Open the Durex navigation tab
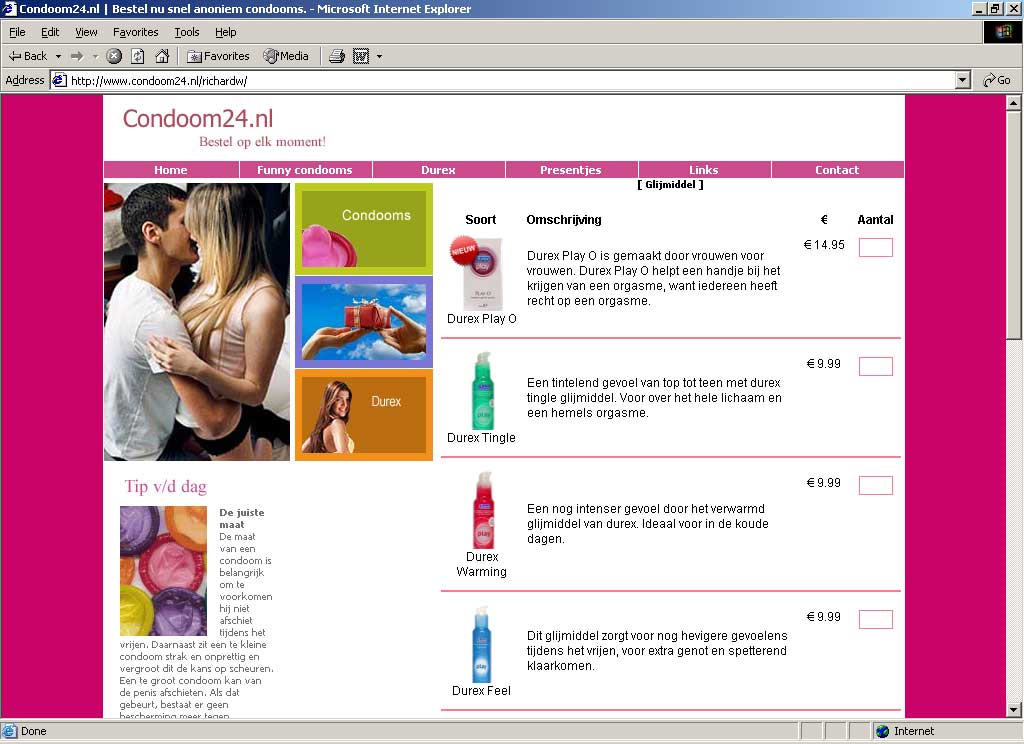 tap(438, 170)
